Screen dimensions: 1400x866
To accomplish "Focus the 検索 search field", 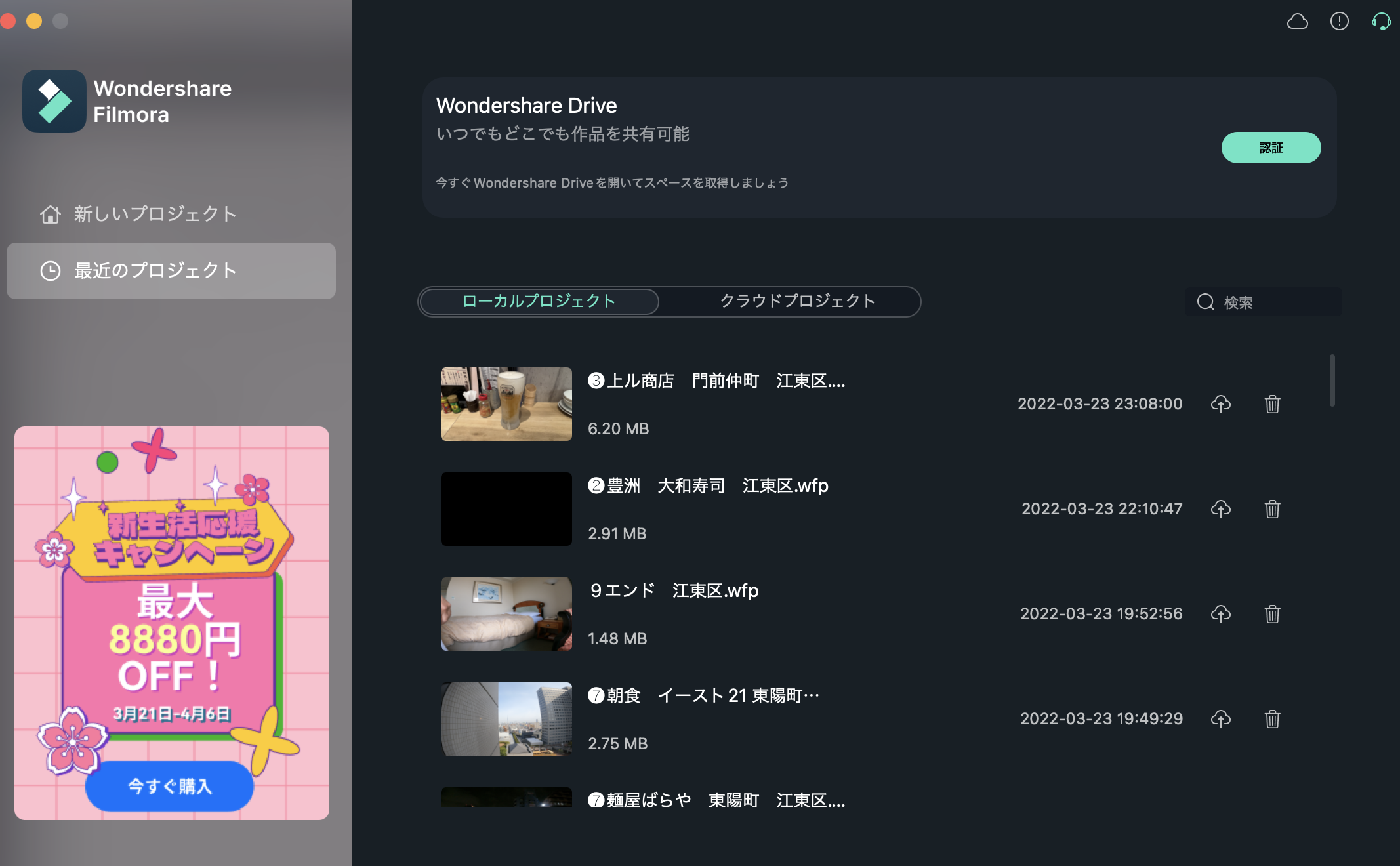I will pyautogui.click(x=1263, y=302).
